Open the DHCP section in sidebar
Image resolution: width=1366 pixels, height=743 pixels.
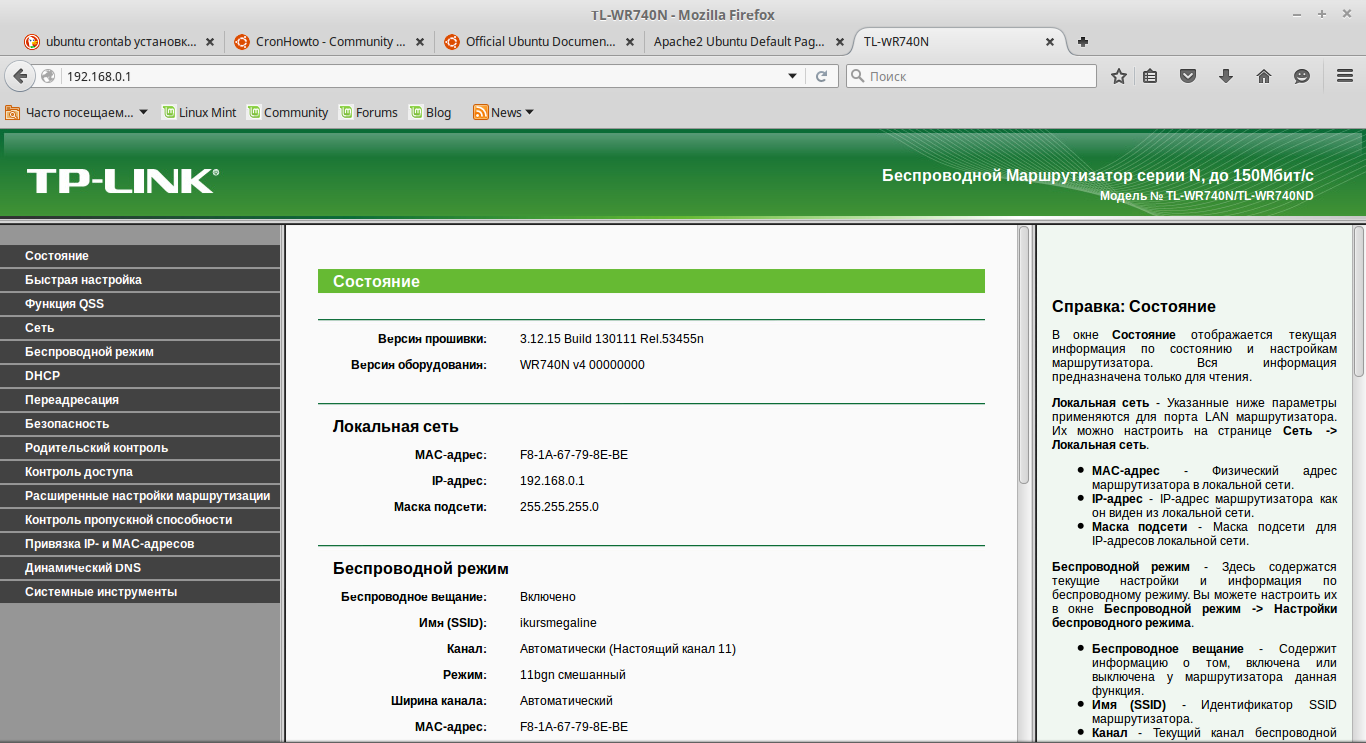[x=140, y=376]
